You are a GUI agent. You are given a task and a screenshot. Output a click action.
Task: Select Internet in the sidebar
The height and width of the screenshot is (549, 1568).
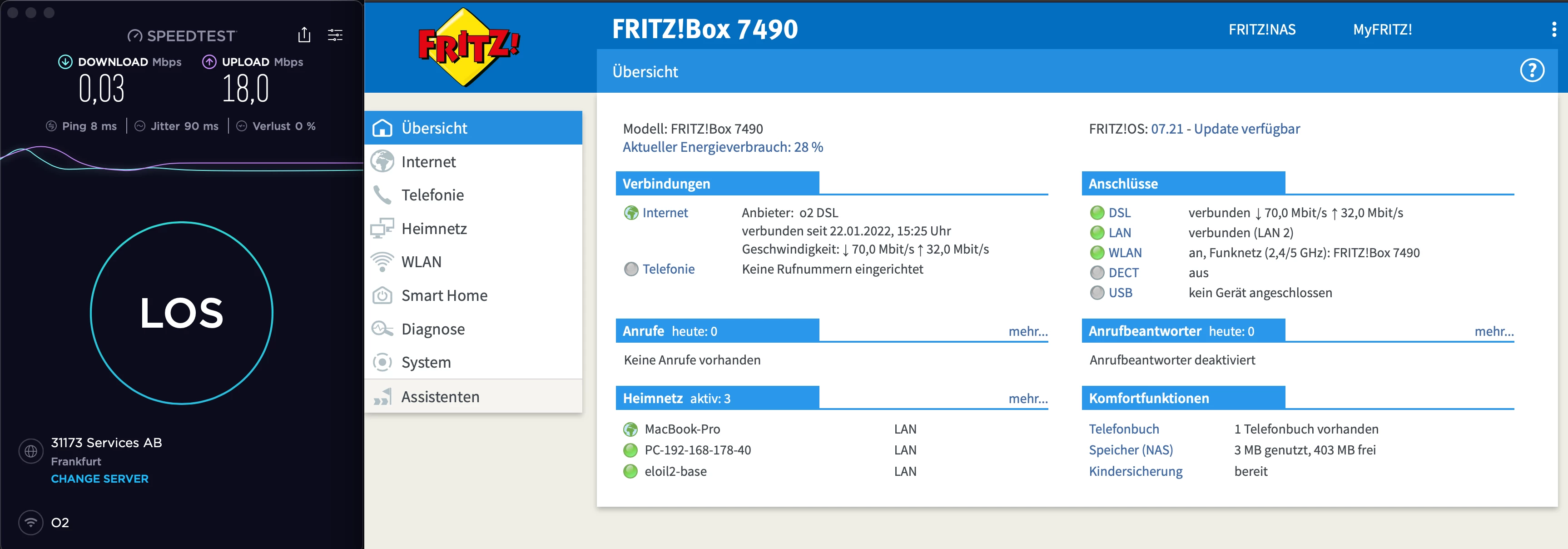tap(428, 162)
